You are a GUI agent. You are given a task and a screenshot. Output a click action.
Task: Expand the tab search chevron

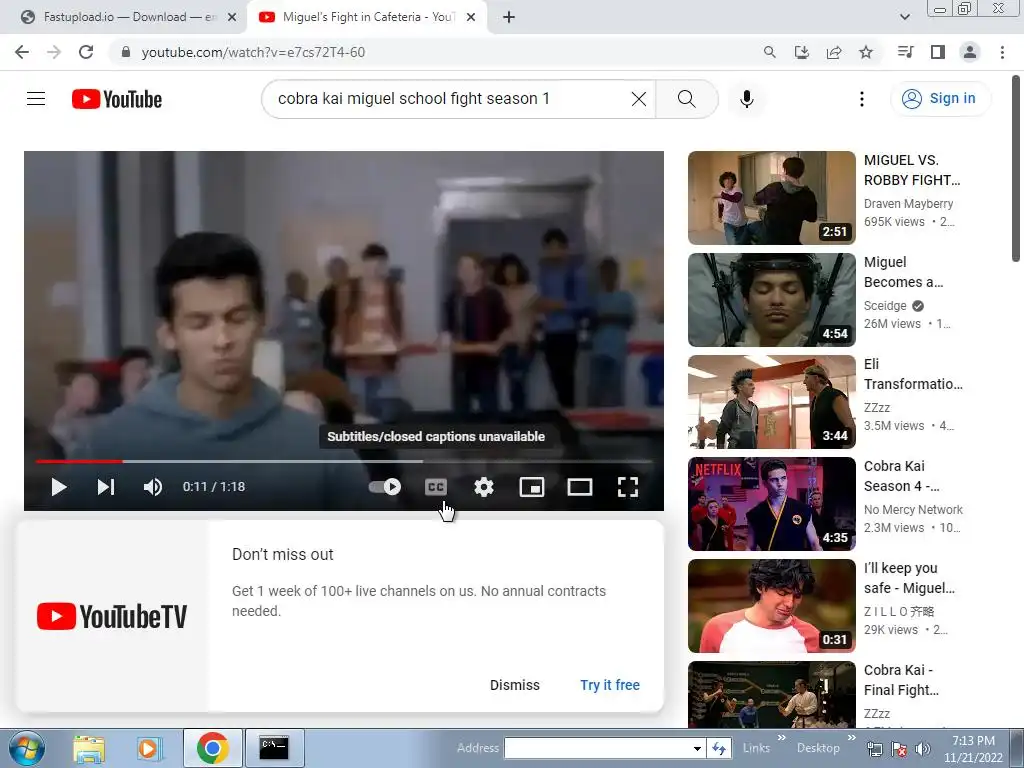[x=904, y=17]
